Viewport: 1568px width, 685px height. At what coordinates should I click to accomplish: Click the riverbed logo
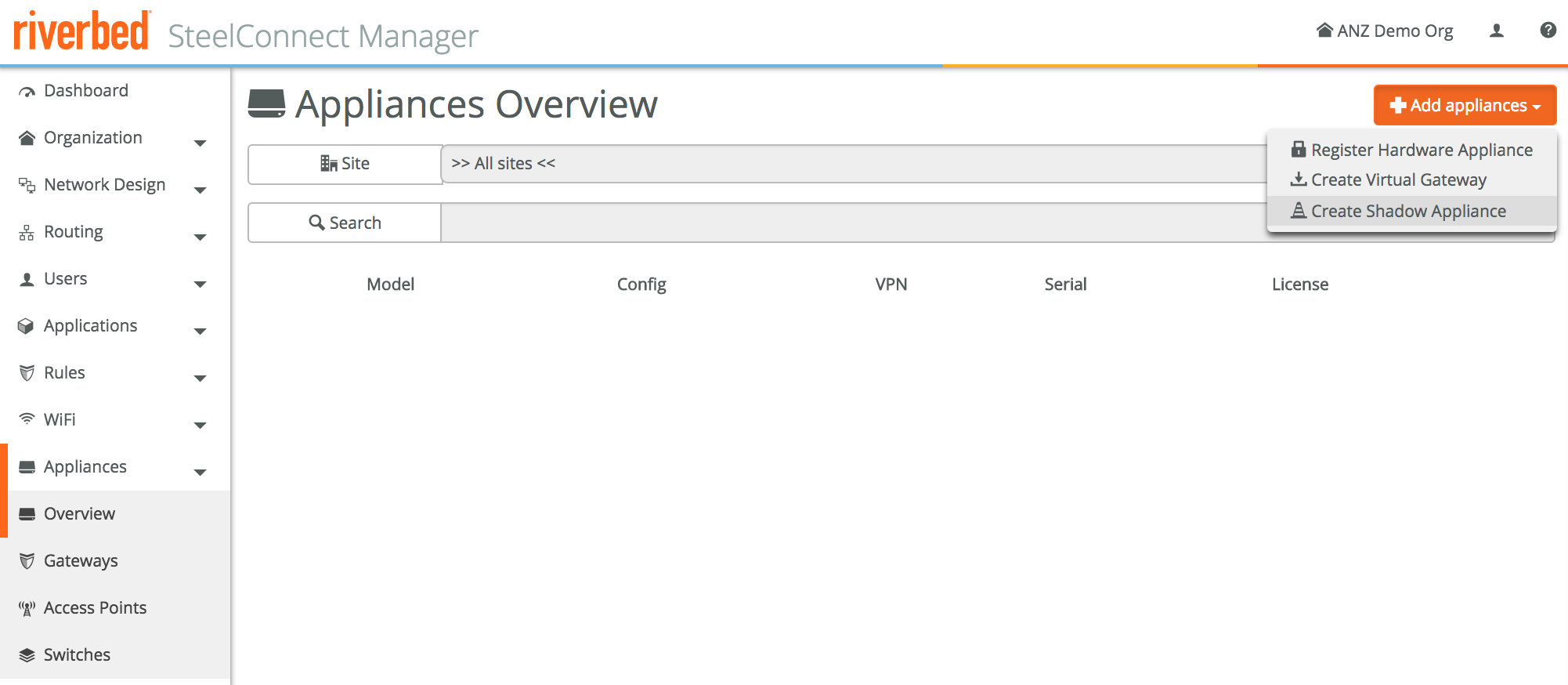point(81,31)
